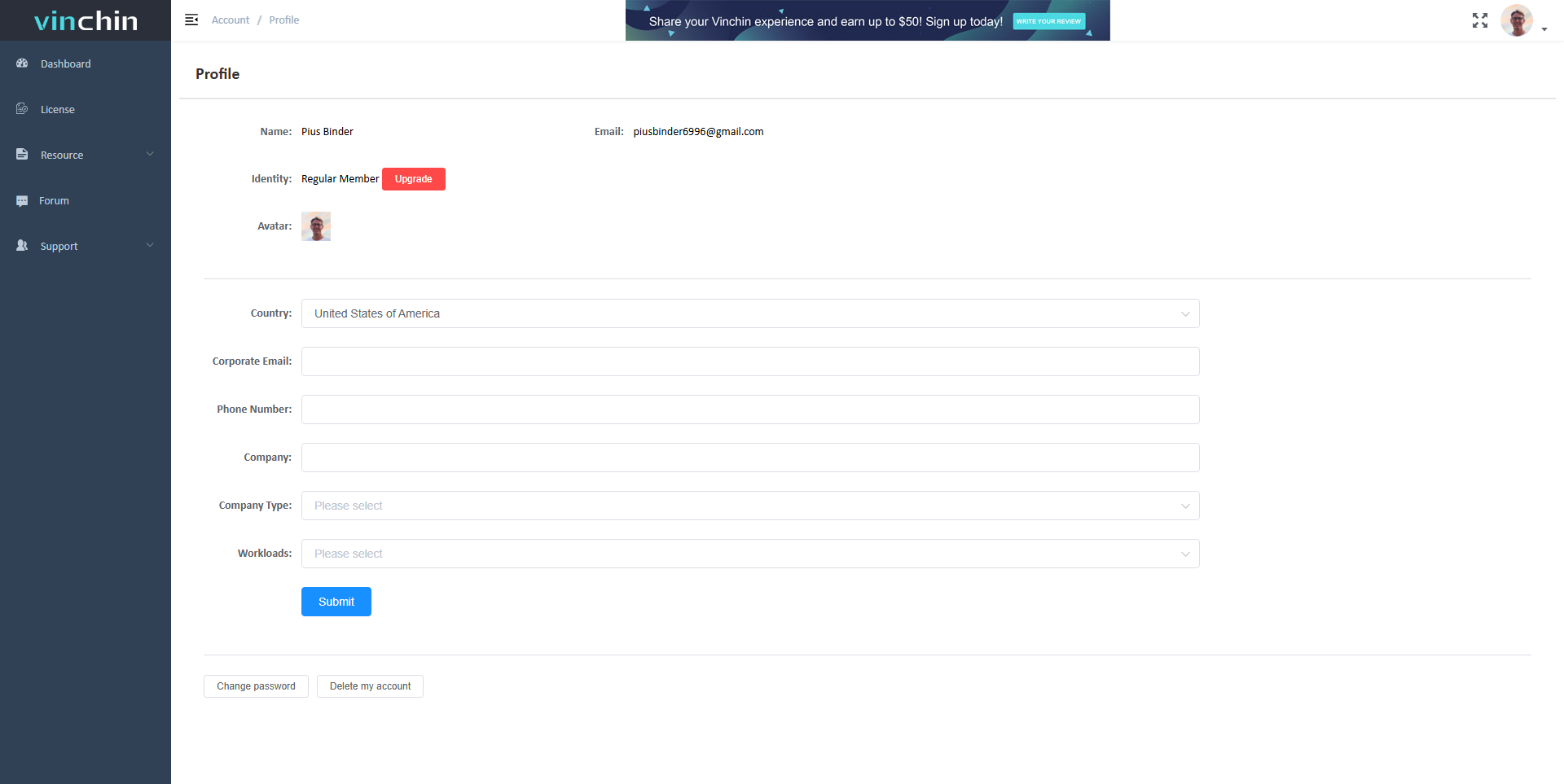Expand the Resource submenu chevron
The width and height of the screenshot is (1564, 784).
coord(150,154)
